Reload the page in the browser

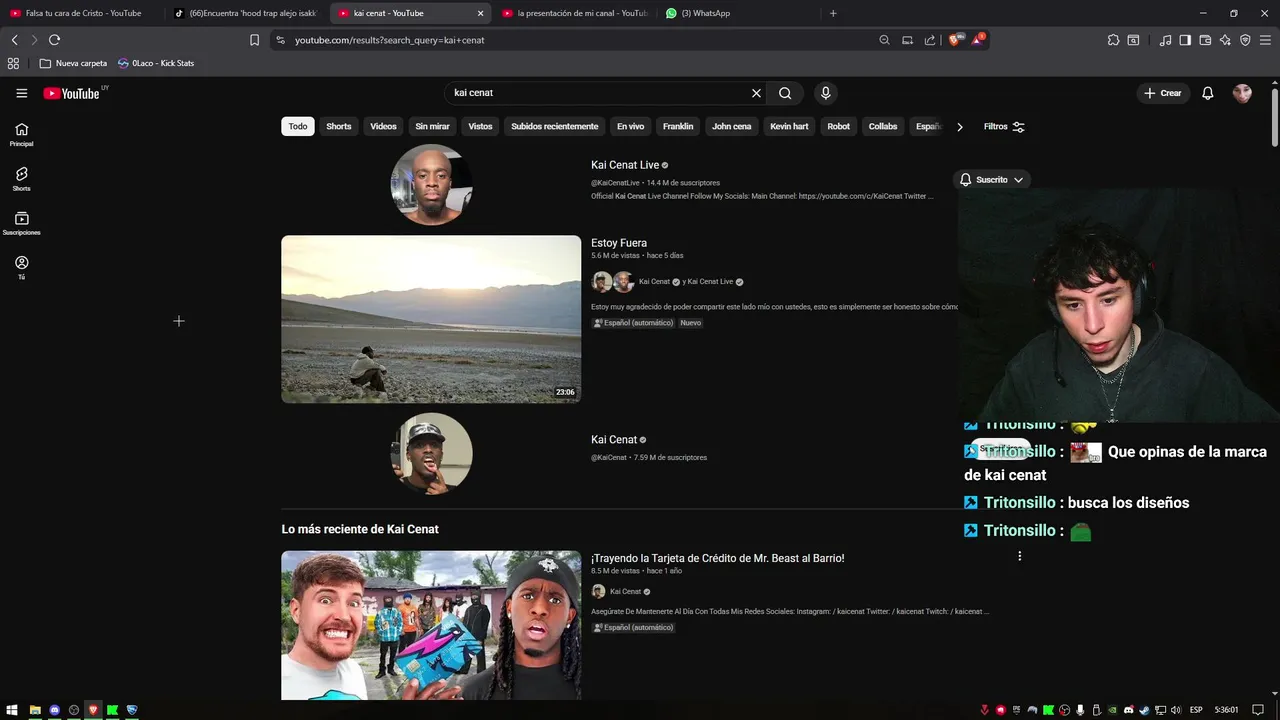54,40
